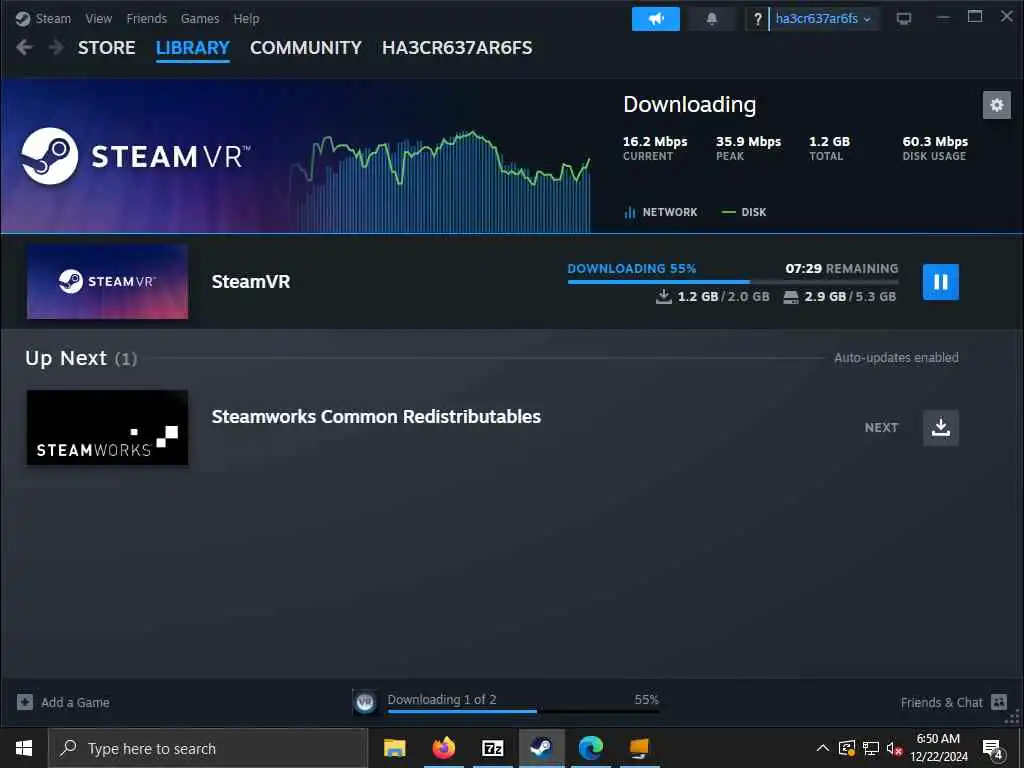This screenshot has height=768, width=1024.
Task: Click Steamworks Common Redistributables title
Action: pyautogui.click(x=376, y=417)
